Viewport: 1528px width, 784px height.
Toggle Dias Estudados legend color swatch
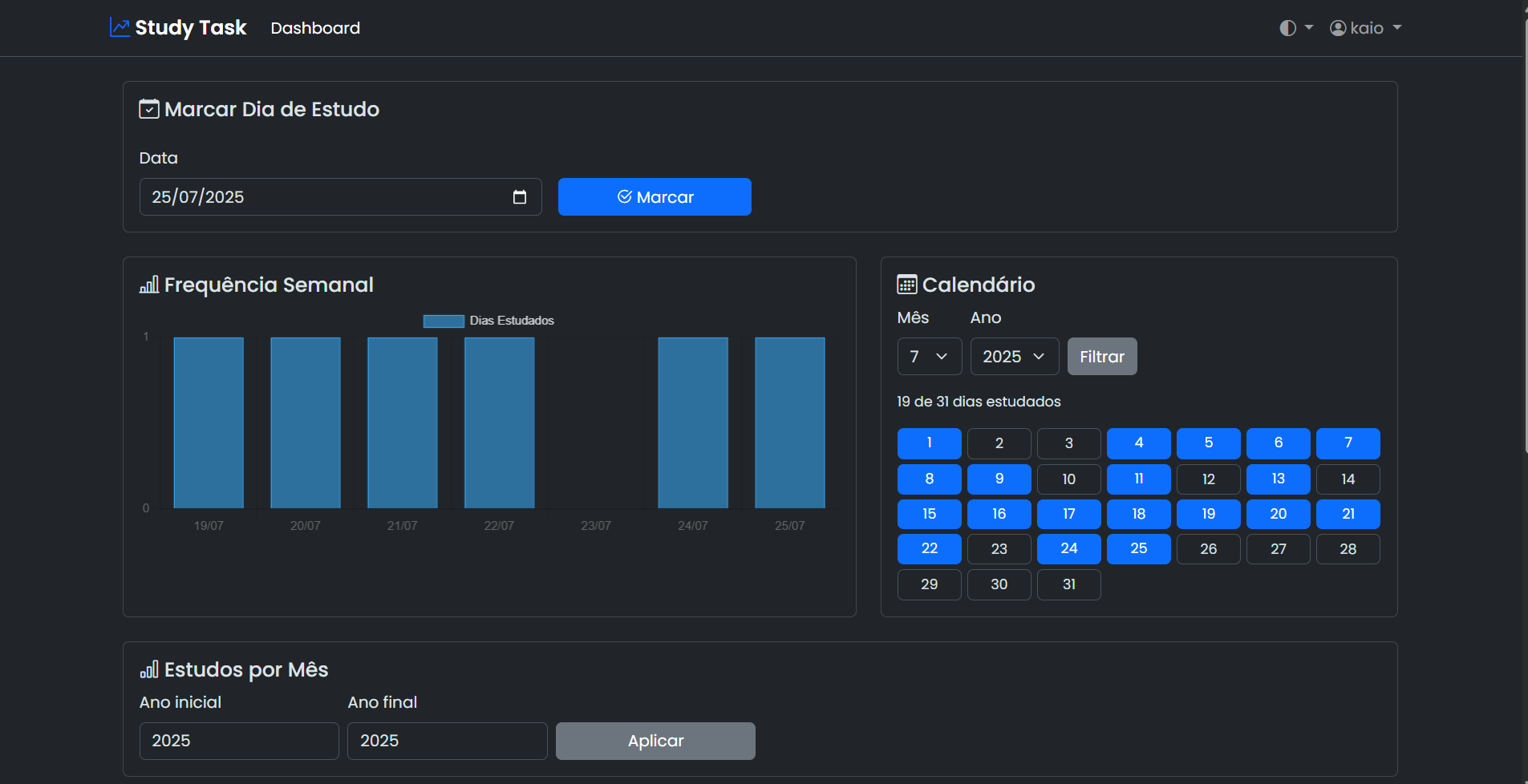click(x=444, y=321)
